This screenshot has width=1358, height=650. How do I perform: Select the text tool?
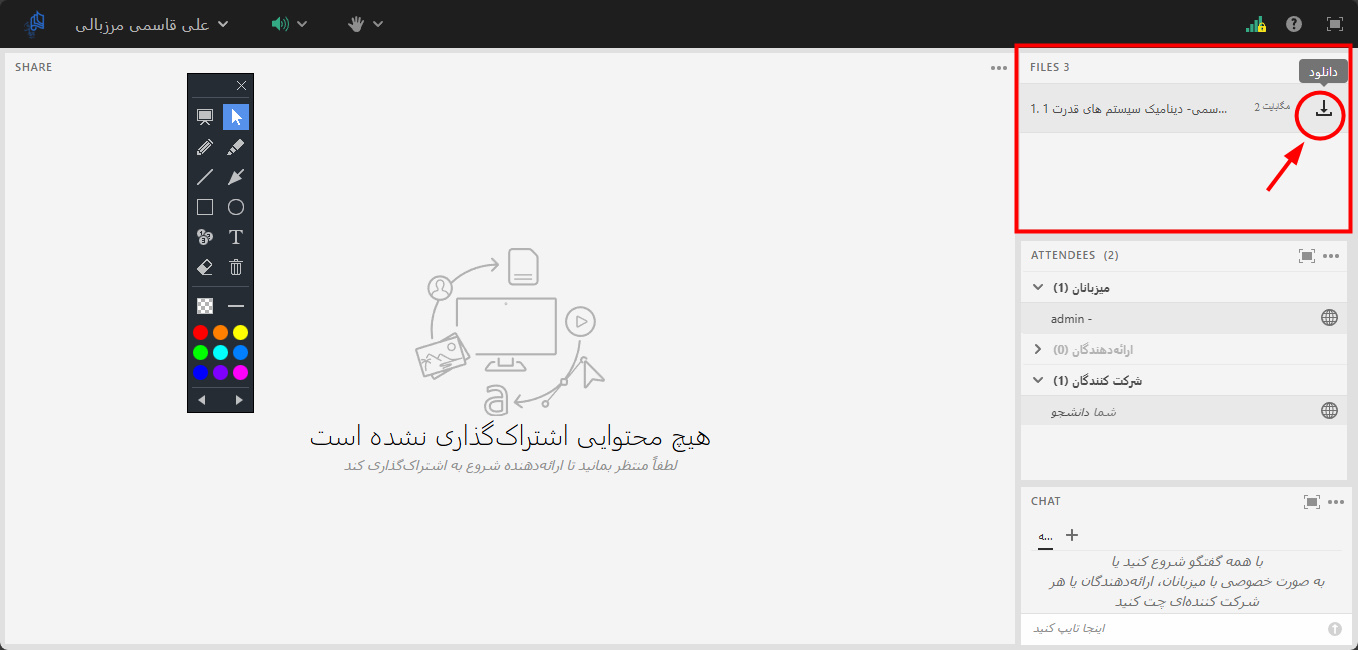point(236,237)
